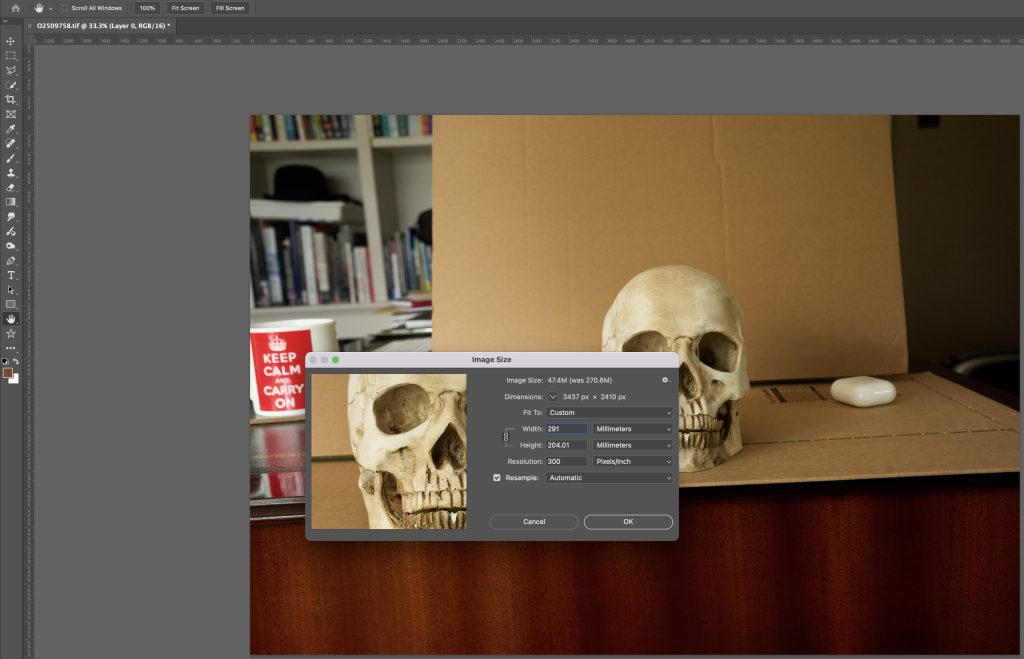Select the Move tool
This screenshot has width=1024, height=659.
[x=11, y=41]
